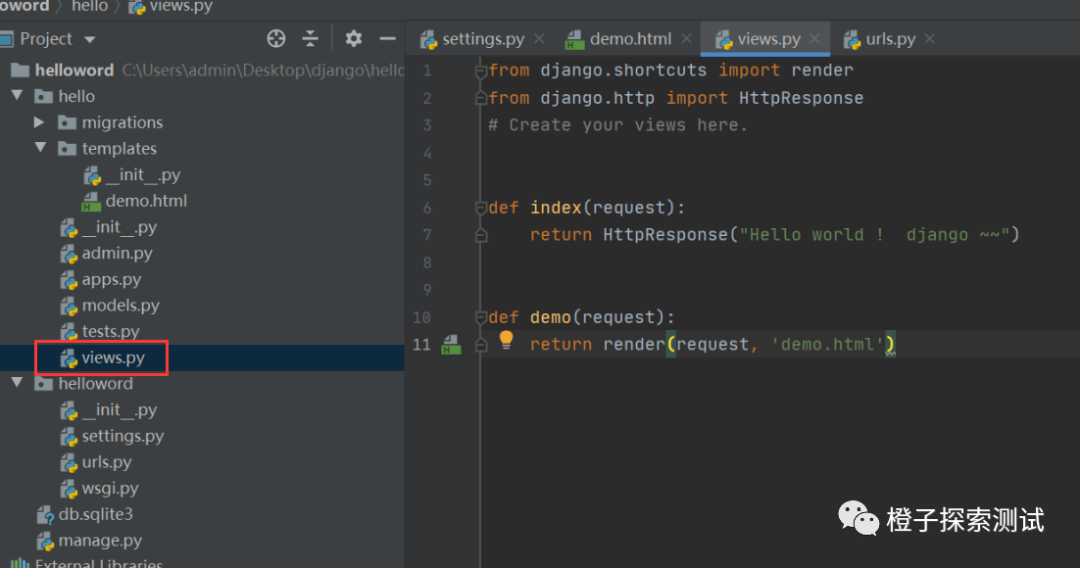Close the views.py tab
Viewport: 1080px width, 568px height.
coord(815,39)
